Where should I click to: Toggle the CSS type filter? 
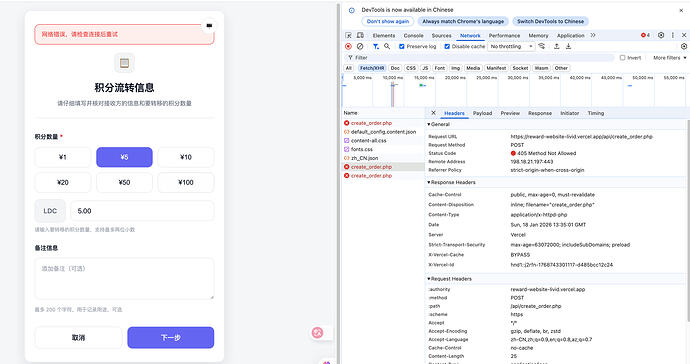[411, 68]
